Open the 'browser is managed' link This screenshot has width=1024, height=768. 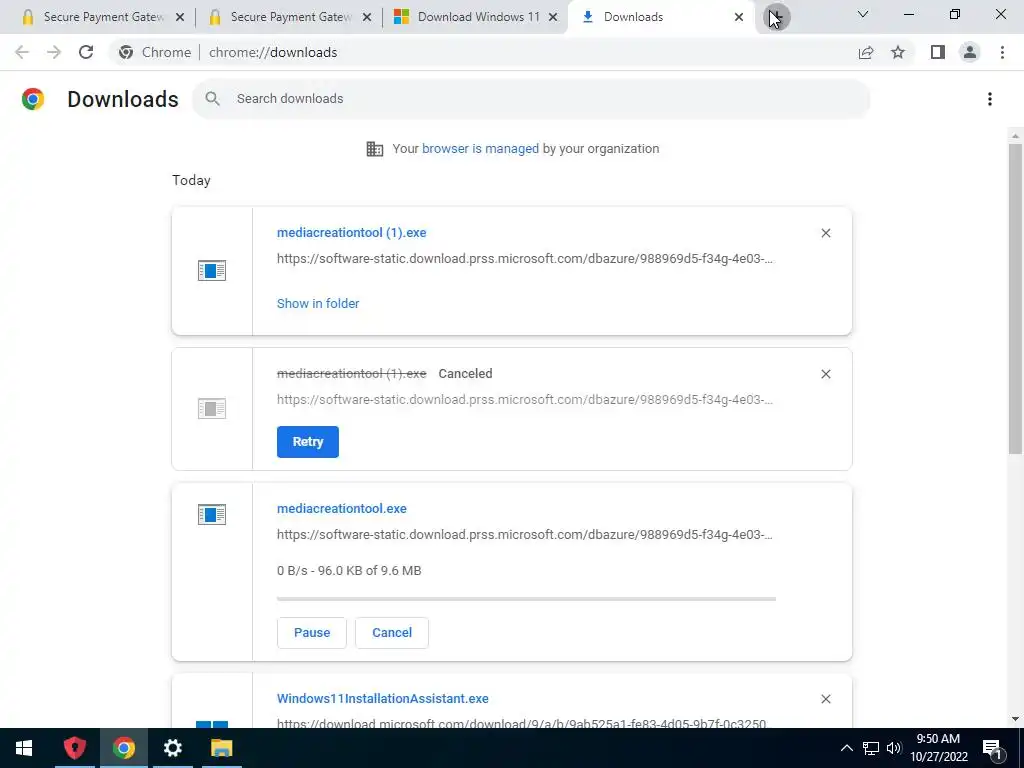480,149
